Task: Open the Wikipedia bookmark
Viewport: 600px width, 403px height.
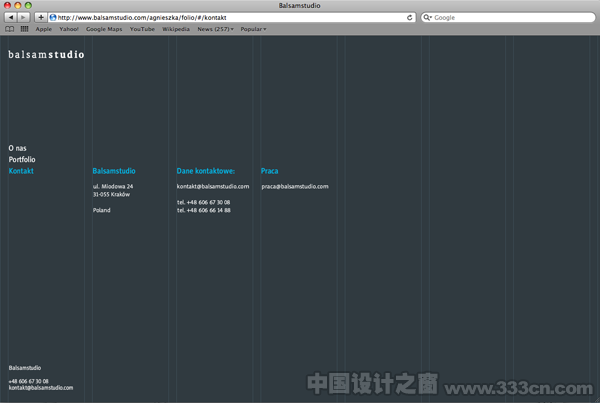Action: [176, 29]
